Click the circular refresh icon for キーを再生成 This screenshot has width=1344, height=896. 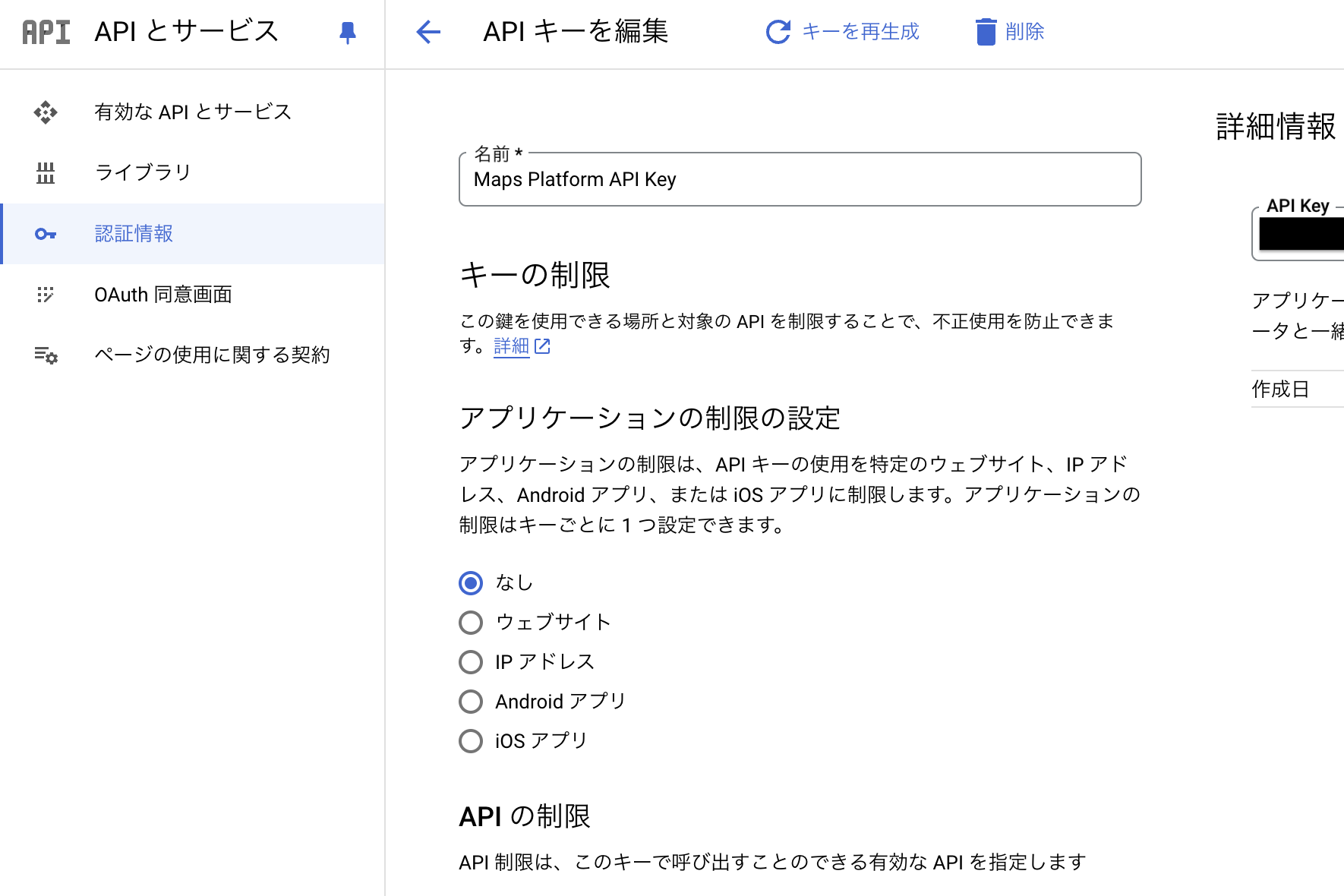tap(777, 32)
